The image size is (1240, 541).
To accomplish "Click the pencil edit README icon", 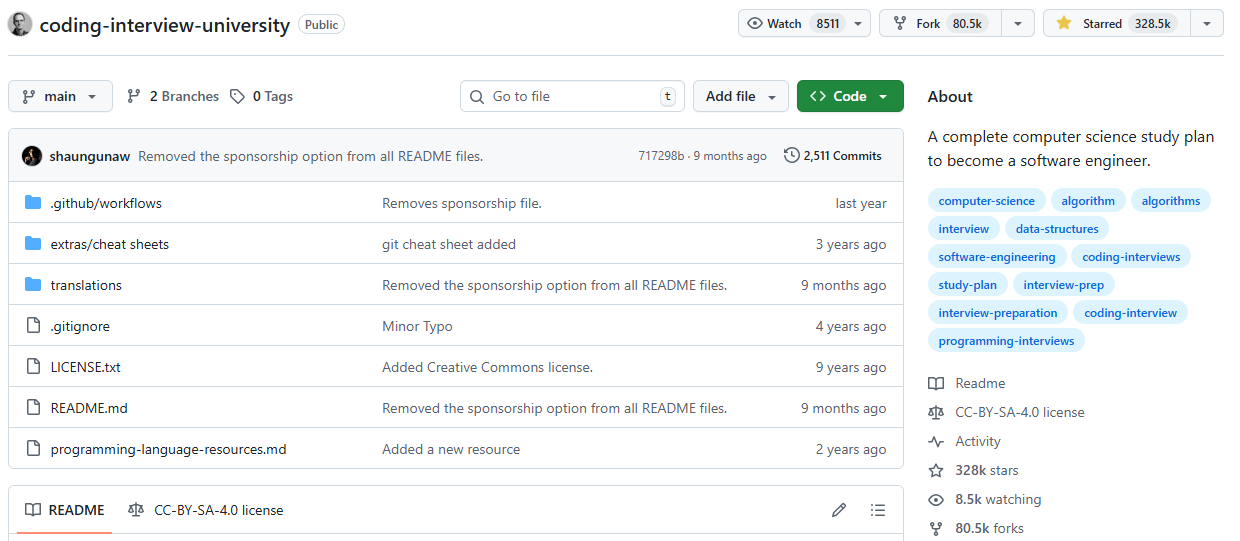I will 839,510.
